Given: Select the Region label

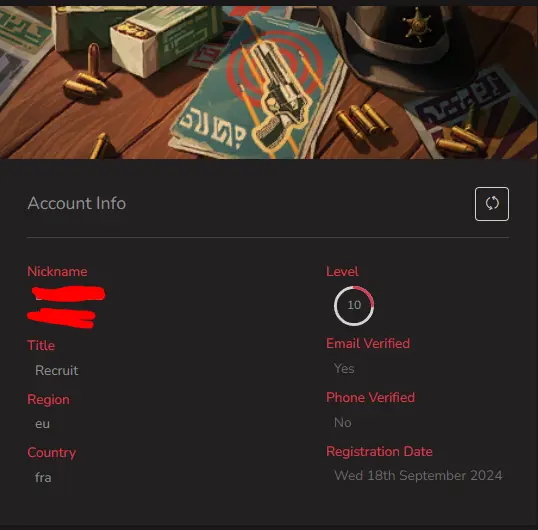Looking at the screenshot, I should pyautogui.click(x=48, y=400).
